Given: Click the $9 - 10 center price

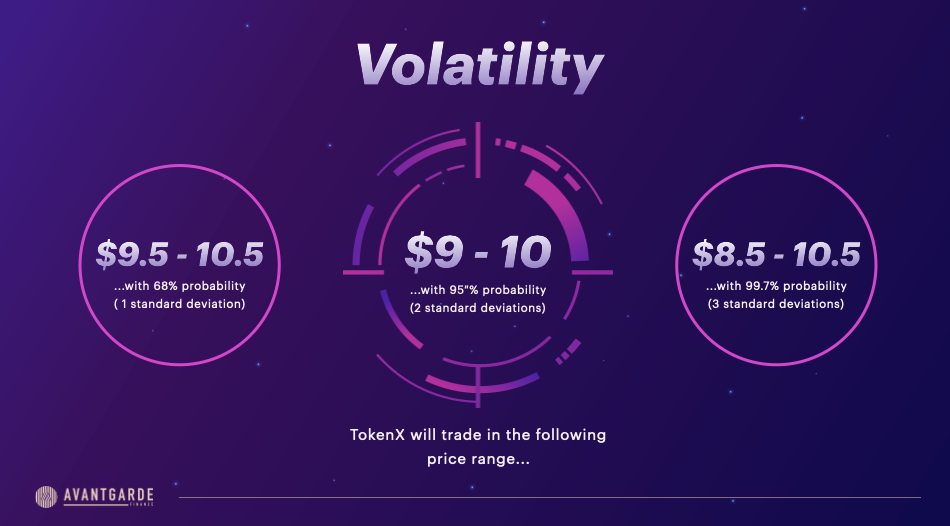Looking at the screenshot, I should point(478,251).
